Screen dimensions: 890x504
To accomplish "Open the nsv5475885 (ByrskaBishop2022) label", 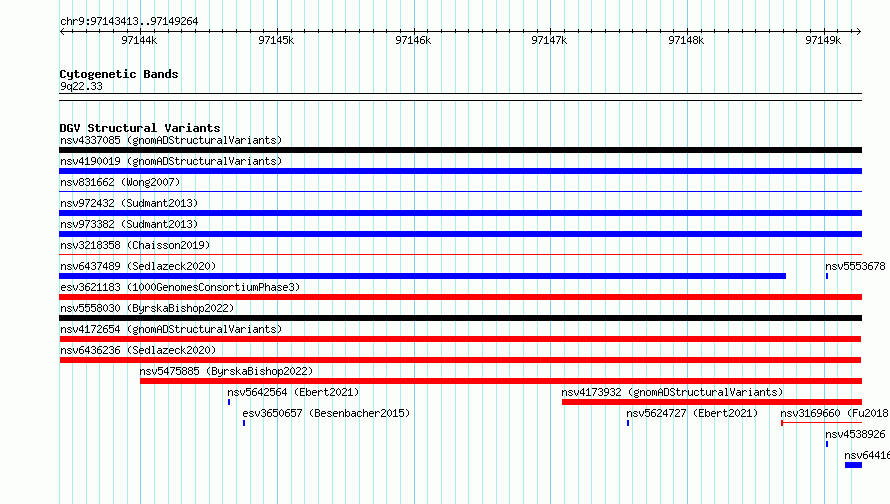I will (x=226, y=371).
